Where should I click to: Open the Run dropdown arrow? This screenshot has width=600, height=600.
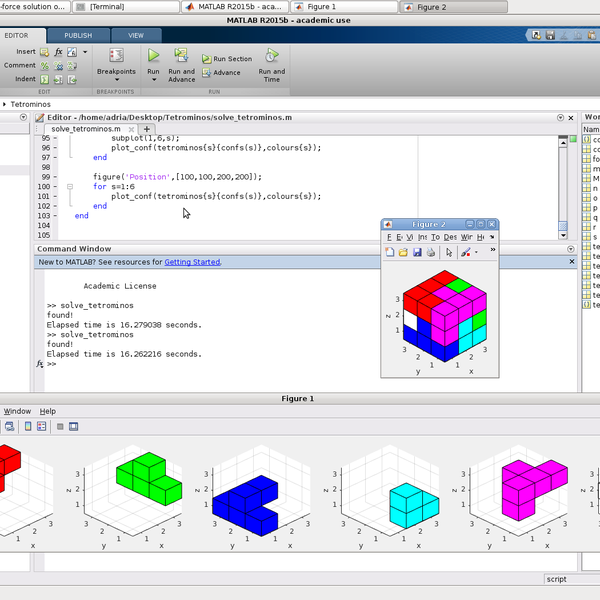(154, 80)
